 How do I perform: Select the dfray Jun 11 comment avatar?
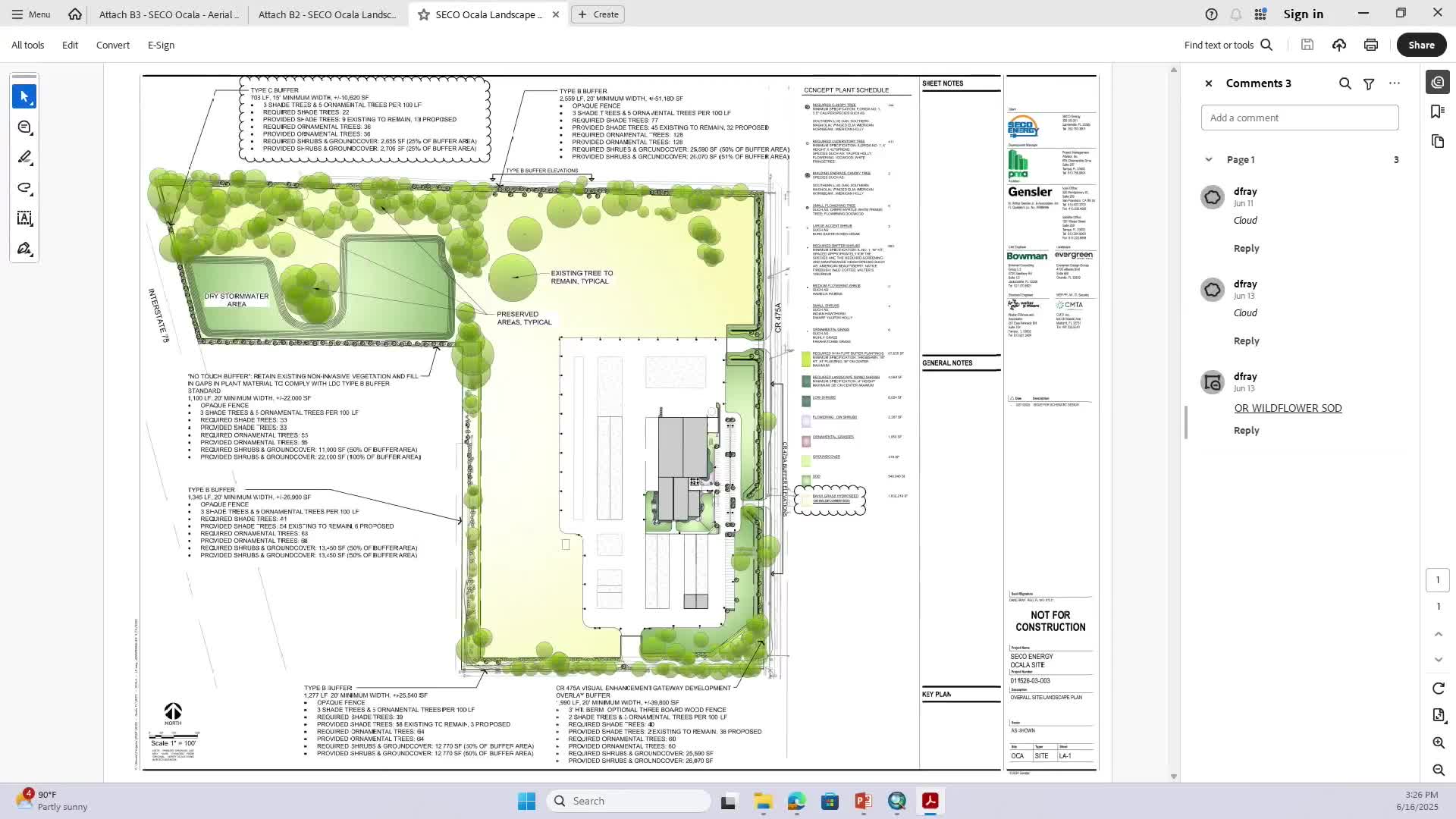(1213, 197)
